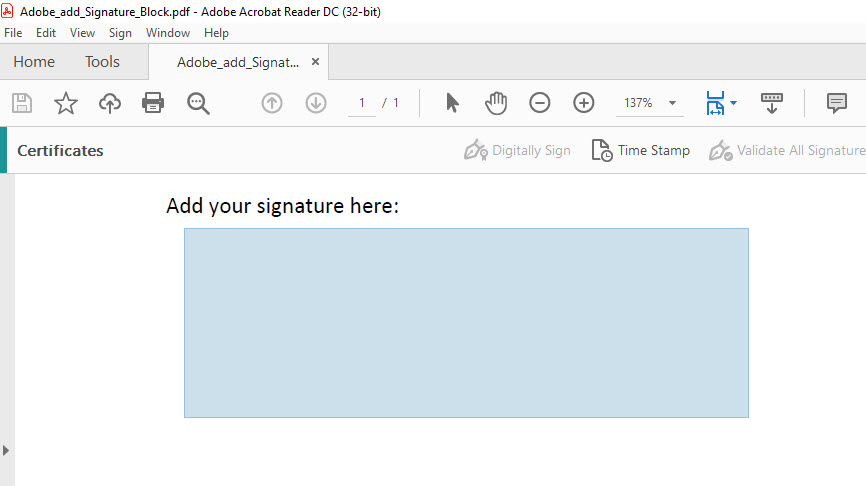The height and width of the screenshot is (486, 866).
Task: Open the Sign menu
Action: click(120, 33)
